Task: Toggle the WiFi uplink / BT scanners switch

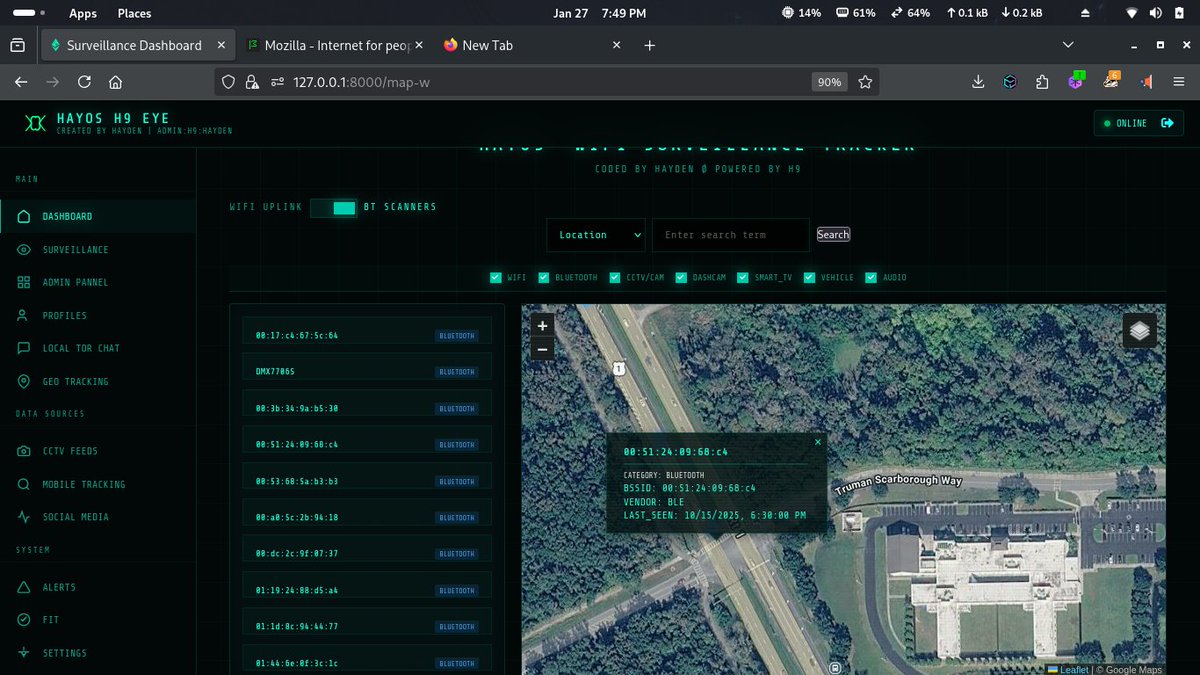Action: point(333,207)
